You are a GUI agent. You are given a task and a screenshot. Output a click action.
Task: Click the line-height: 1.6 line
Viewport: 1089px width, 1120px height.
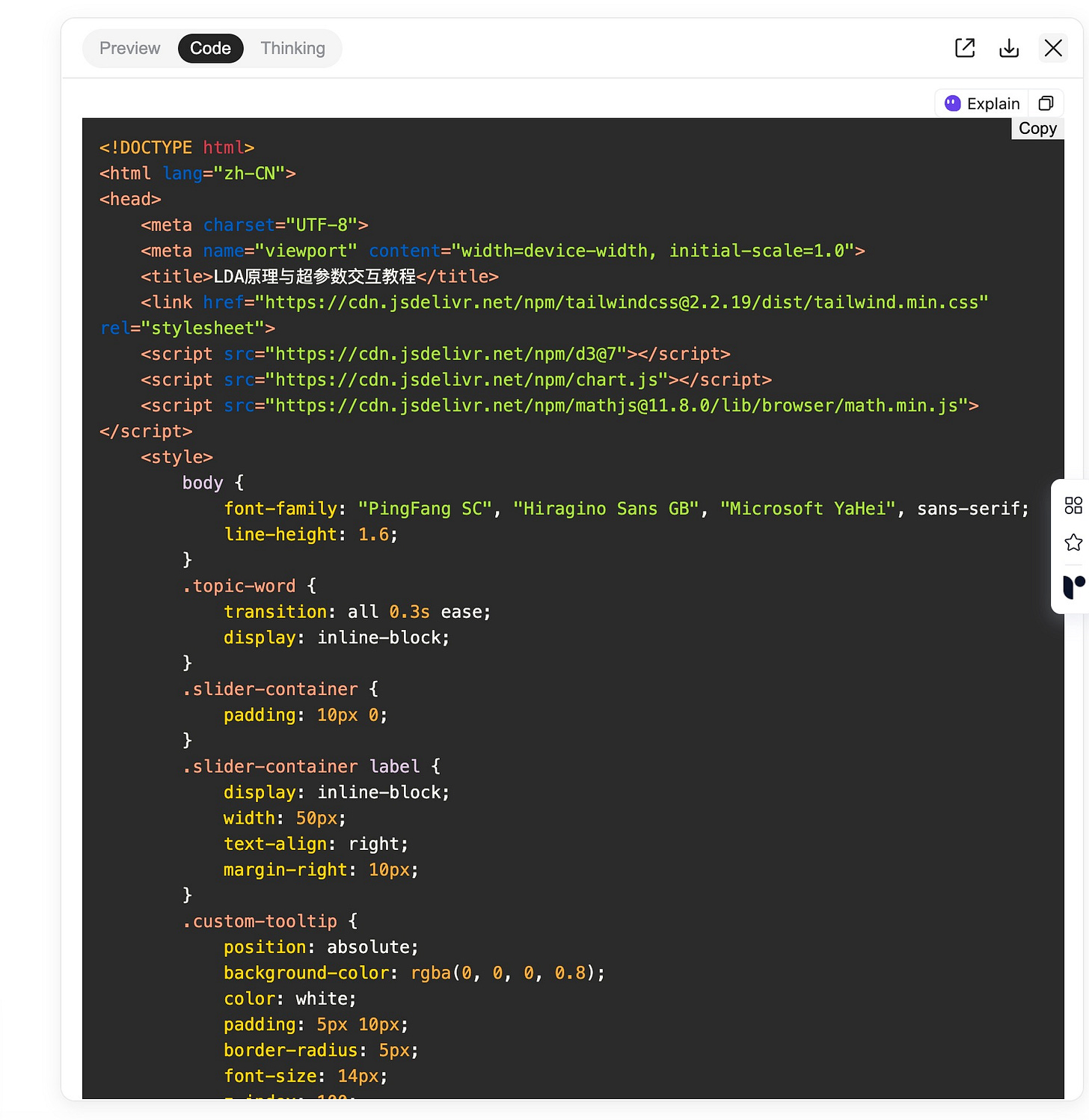point(310,535)
